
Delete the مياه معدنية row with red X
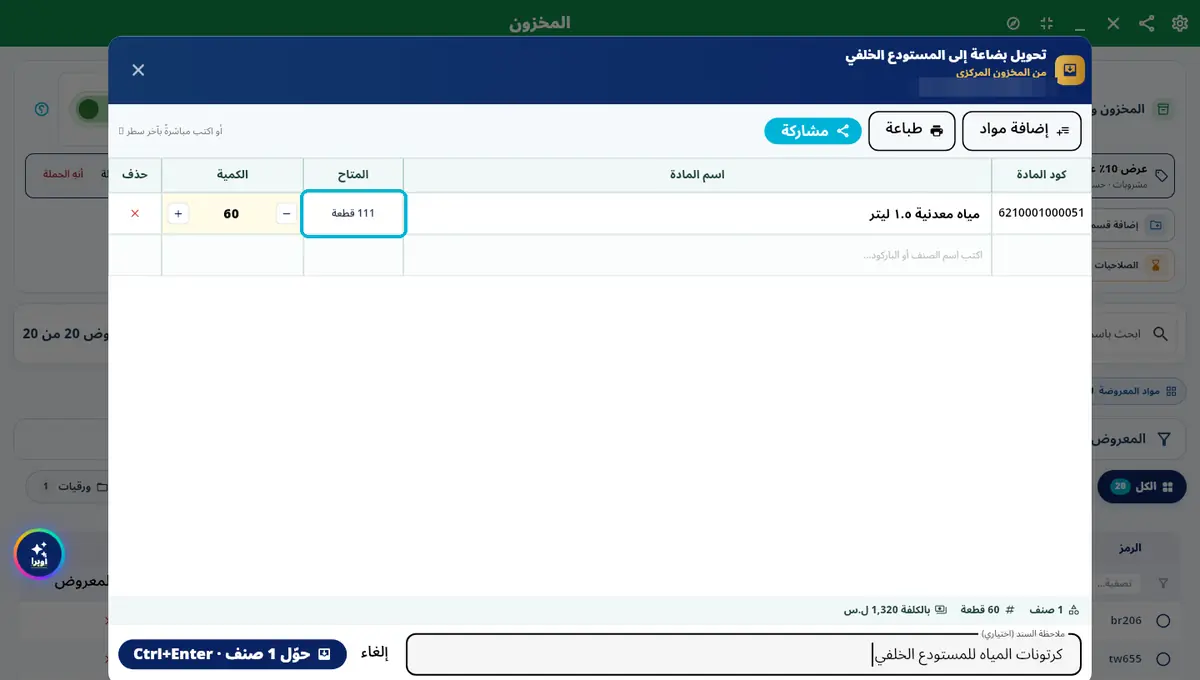tap(135, 213)
